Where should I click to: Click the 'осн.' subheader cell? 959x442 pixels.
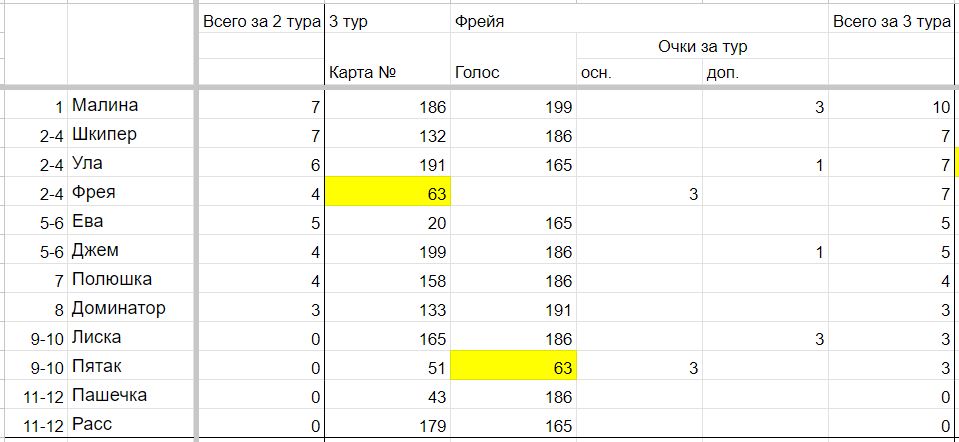click(x=639, y=72)
